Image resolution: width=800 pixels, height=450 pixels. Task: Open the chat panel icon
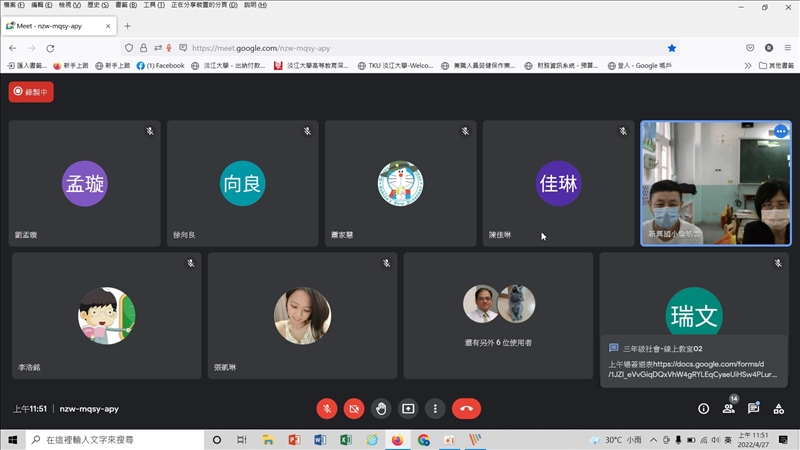(753, 408)
